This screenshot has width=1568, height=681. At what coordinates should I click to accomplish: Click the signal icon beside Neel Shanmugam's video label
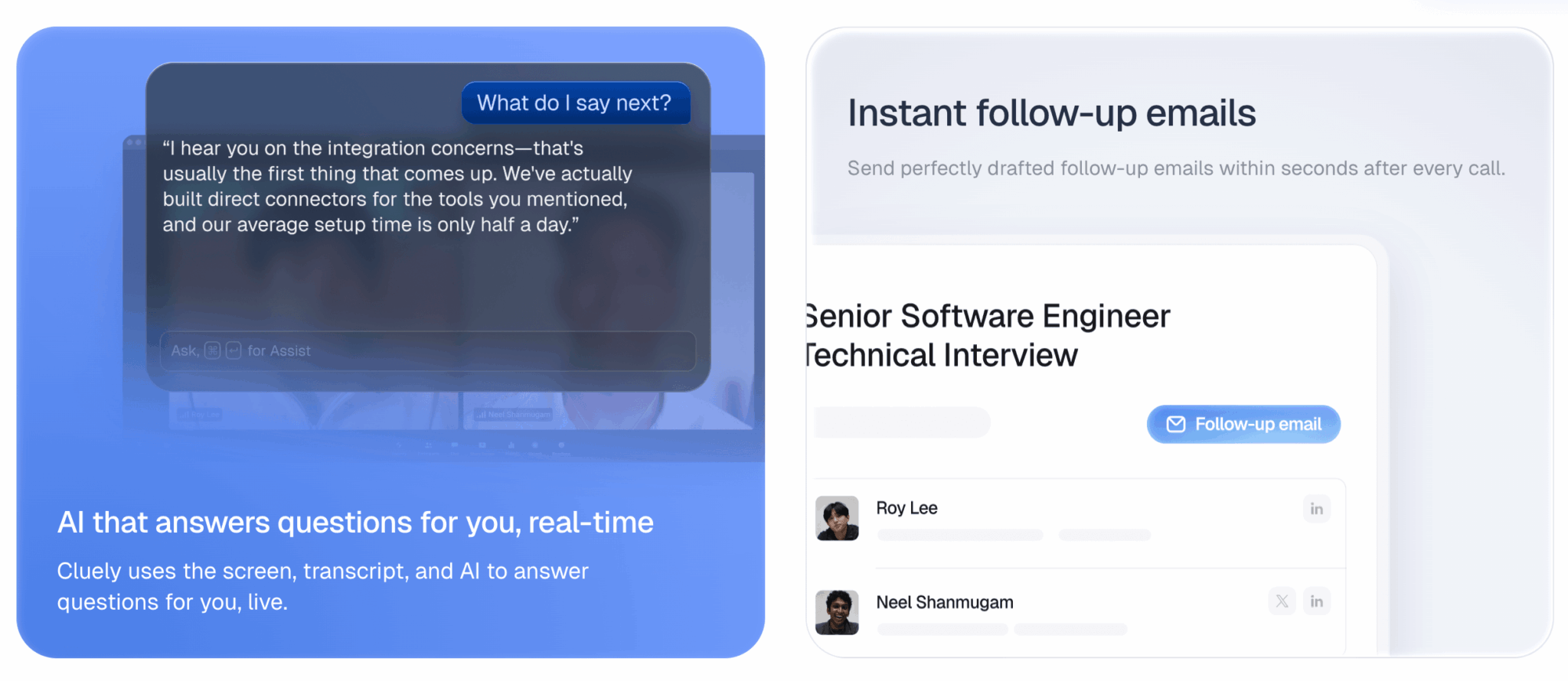point(481,415)
